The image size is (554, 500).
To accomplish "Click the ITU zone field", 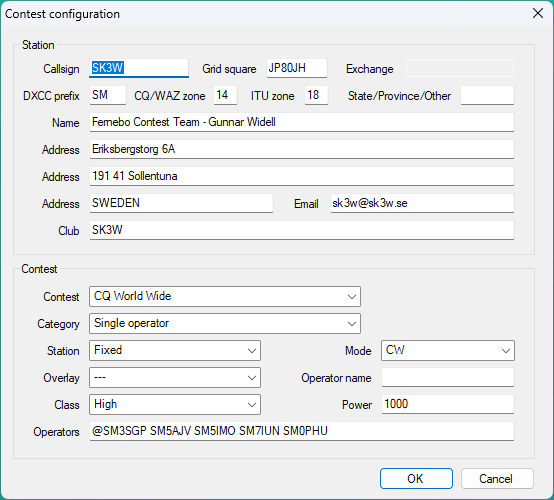I will 316,95.
